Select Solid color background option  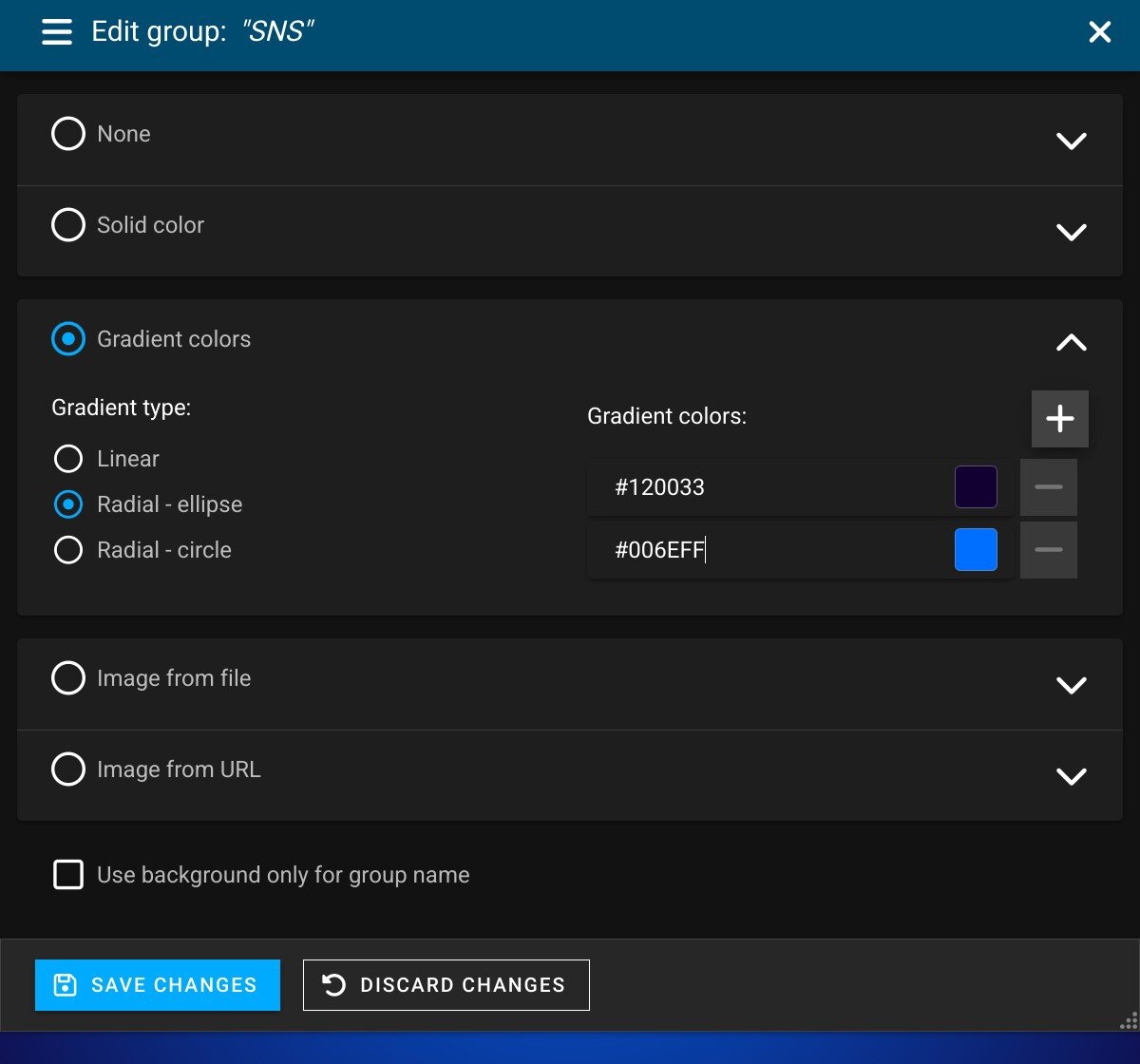68,225
